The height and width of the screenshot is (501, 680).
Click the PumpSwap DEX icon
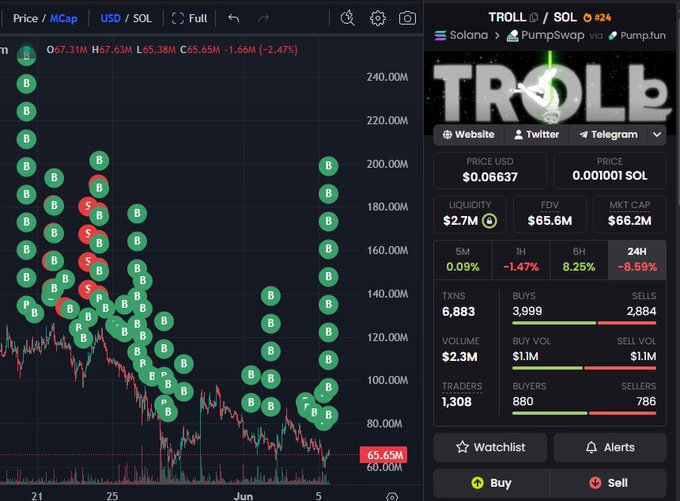(x=513, y=36)
